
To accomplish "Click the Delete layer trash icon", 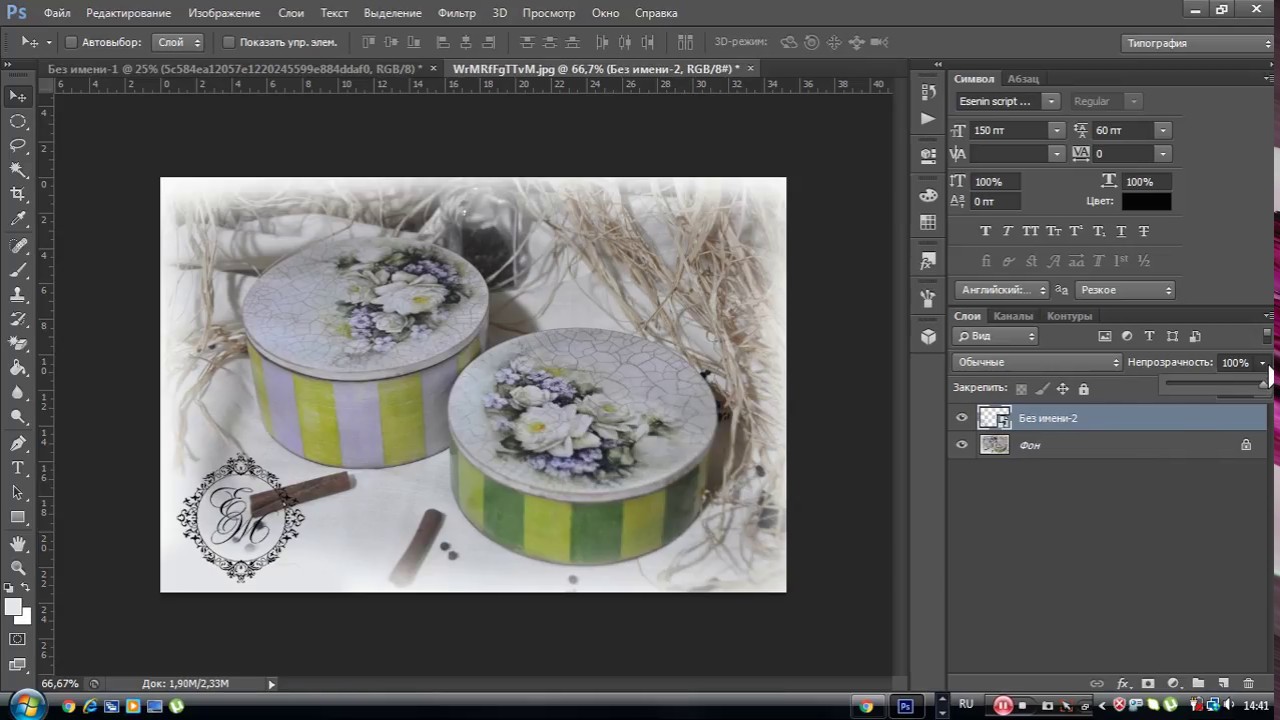I will pos(1248,683).
